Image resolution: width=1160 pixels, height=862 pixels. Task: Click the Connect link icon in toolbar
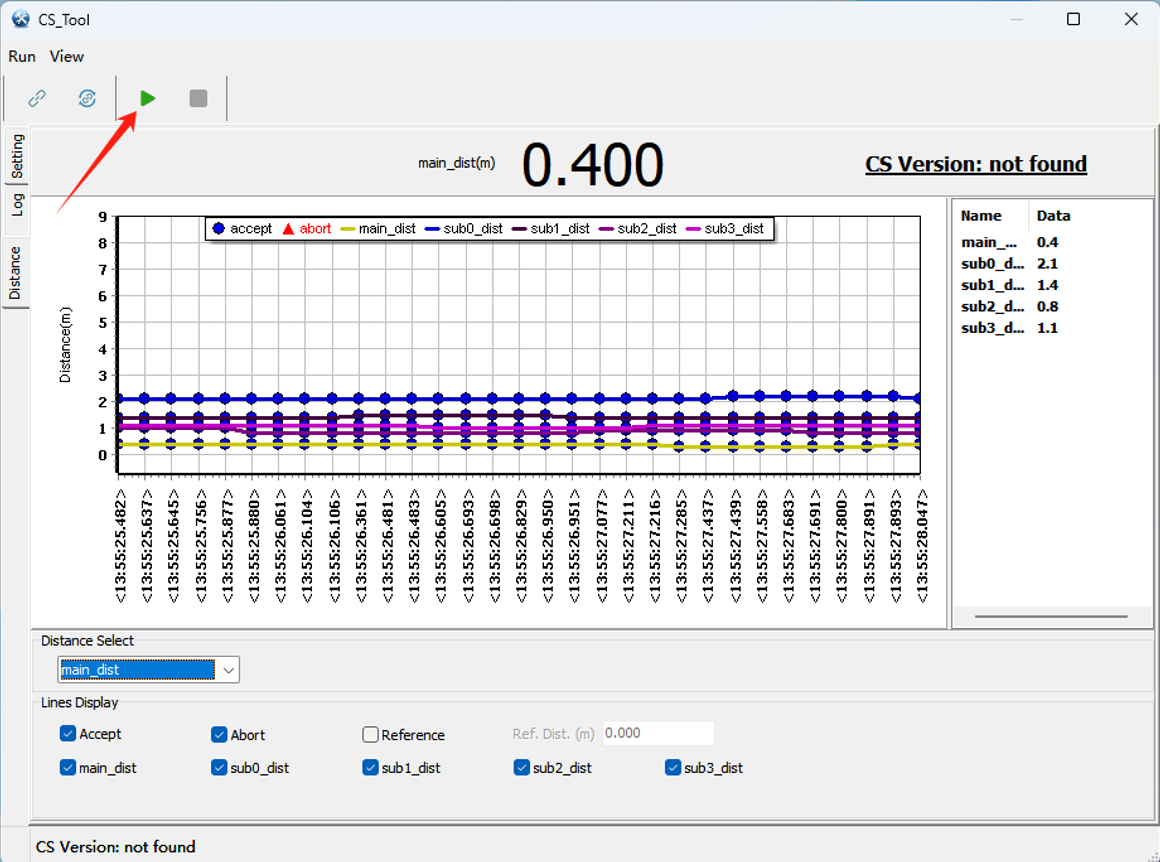pyautogui.click(x=37, y=98)
